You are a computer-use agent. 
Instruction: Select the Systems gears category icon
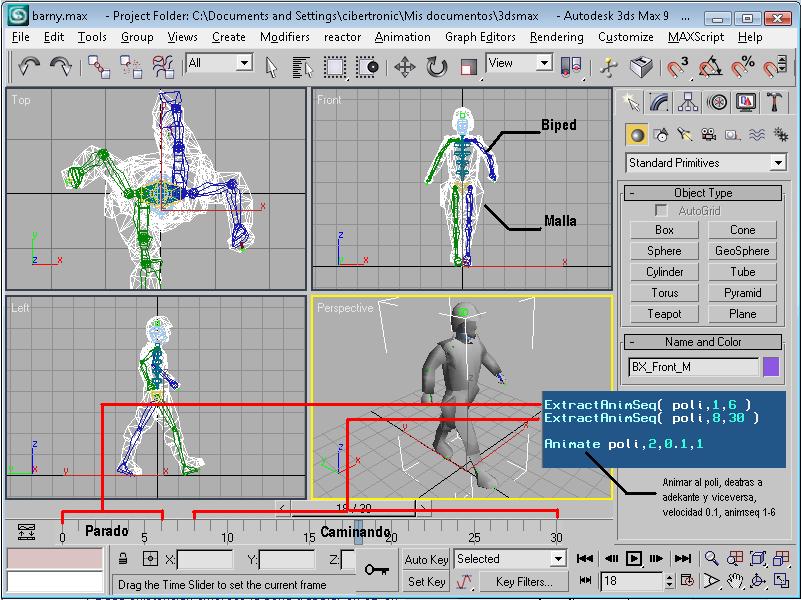coord(781,135)
